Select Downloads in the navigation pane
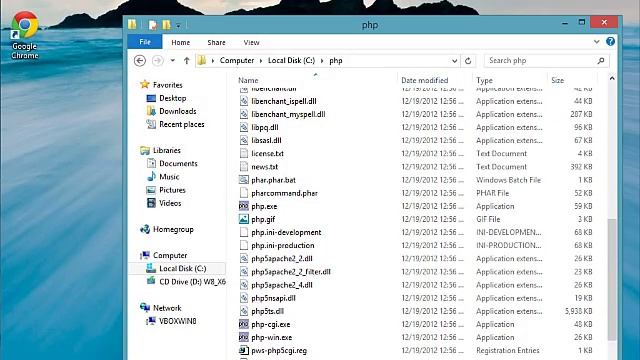Screen dimensions: 640x360 pos(178,111)
